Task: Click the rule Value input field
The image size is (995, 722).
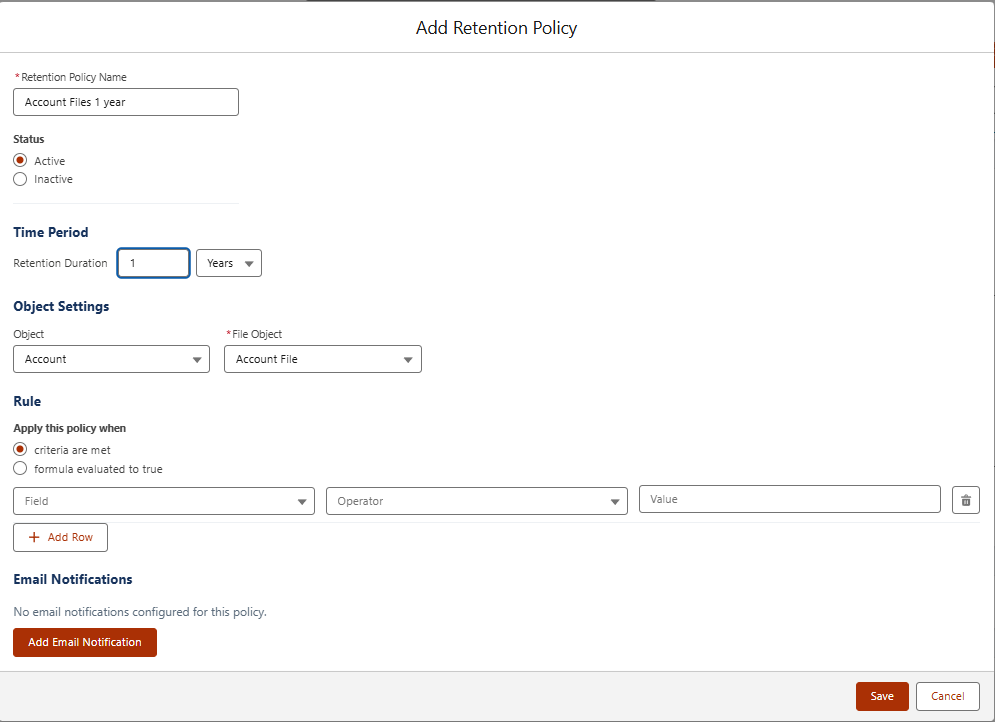Action: [789, 499]
